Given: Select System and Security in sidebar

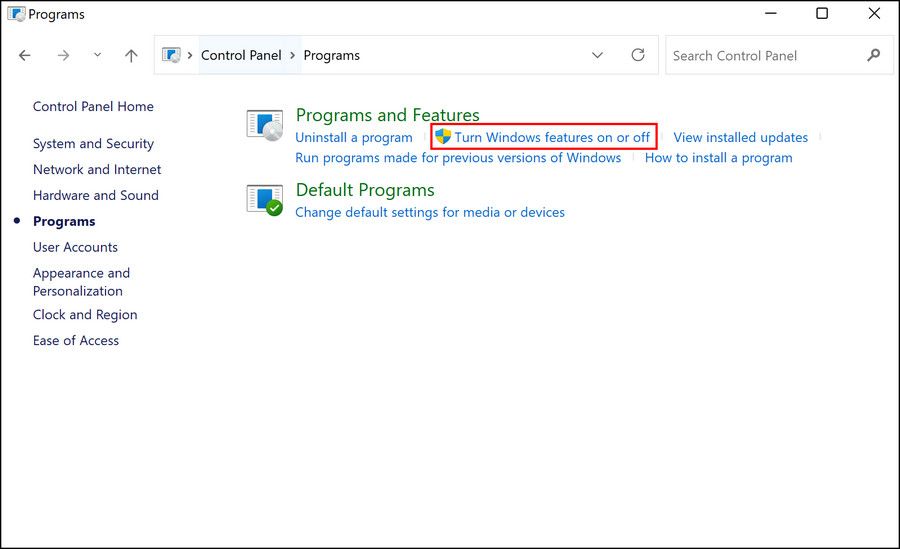Looking at the screenshot, I should [x=93, y=144].
